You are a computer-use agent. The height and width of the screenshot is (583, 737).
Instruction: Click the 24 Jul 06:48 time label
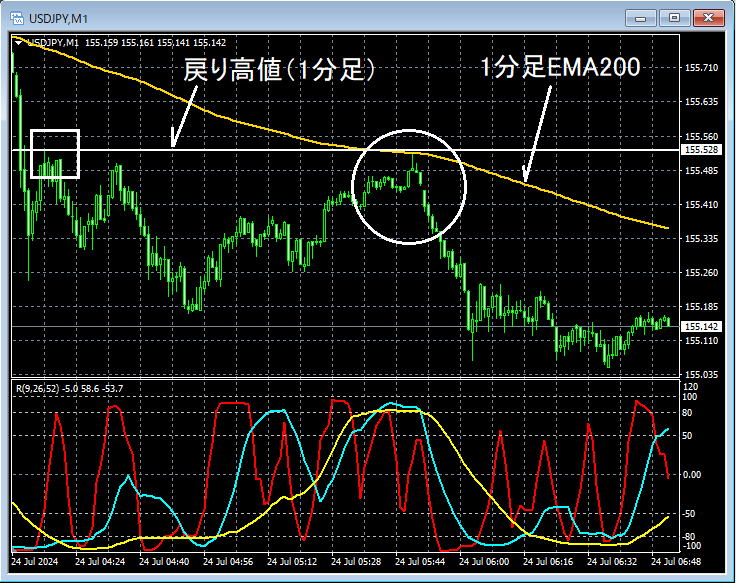coord(676,562)
